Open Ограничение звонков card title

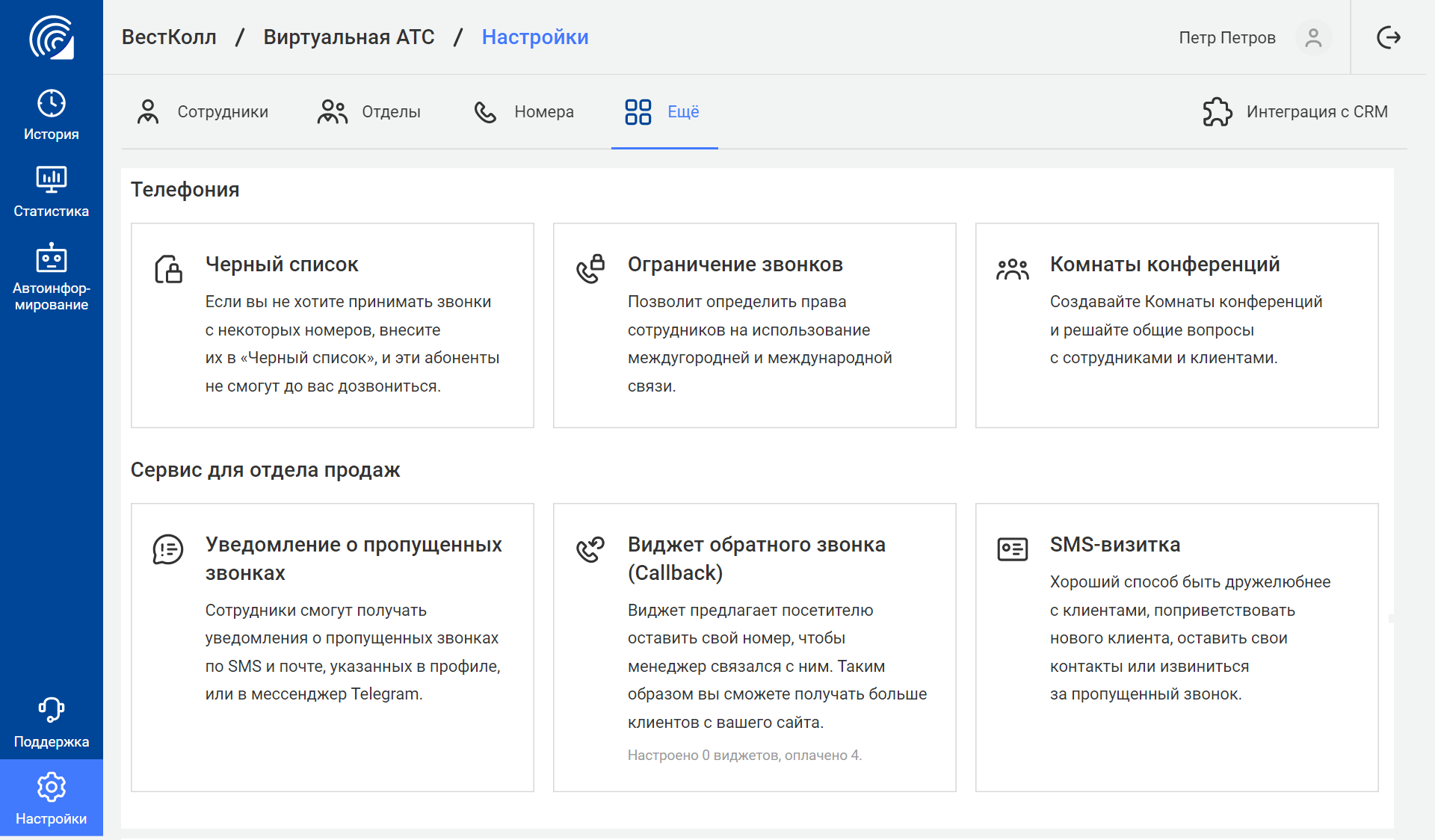point(735,264)
